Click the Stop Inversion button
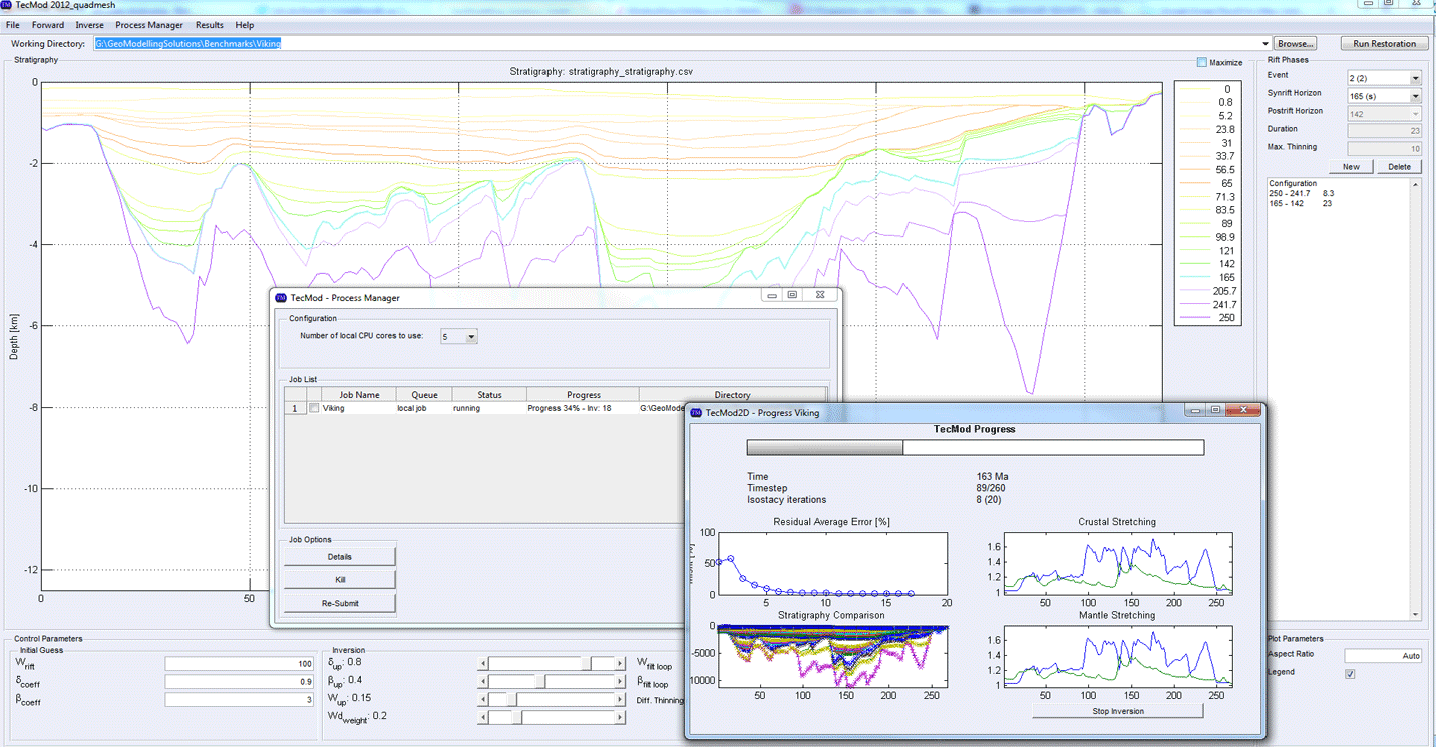 1117,711
